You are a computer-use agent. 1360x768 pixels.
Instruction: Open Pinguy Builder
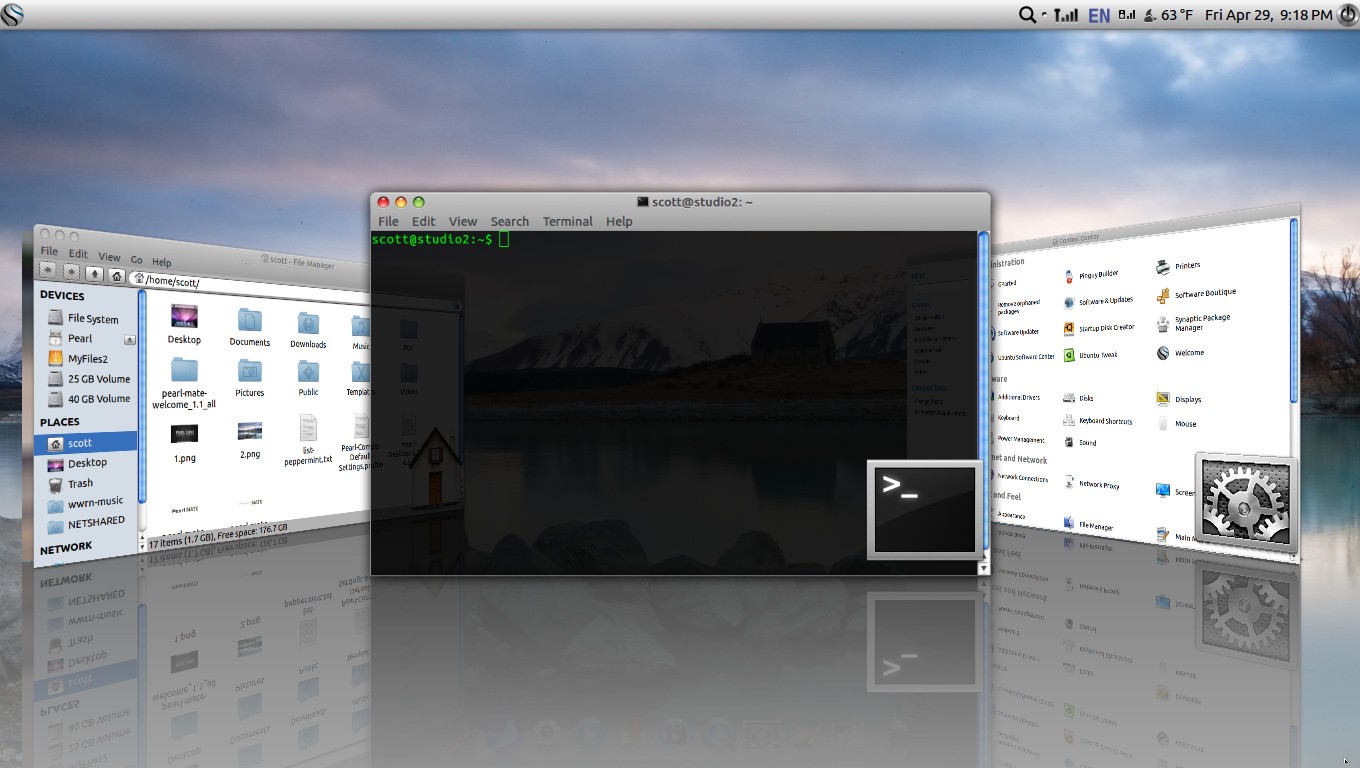1097,273
